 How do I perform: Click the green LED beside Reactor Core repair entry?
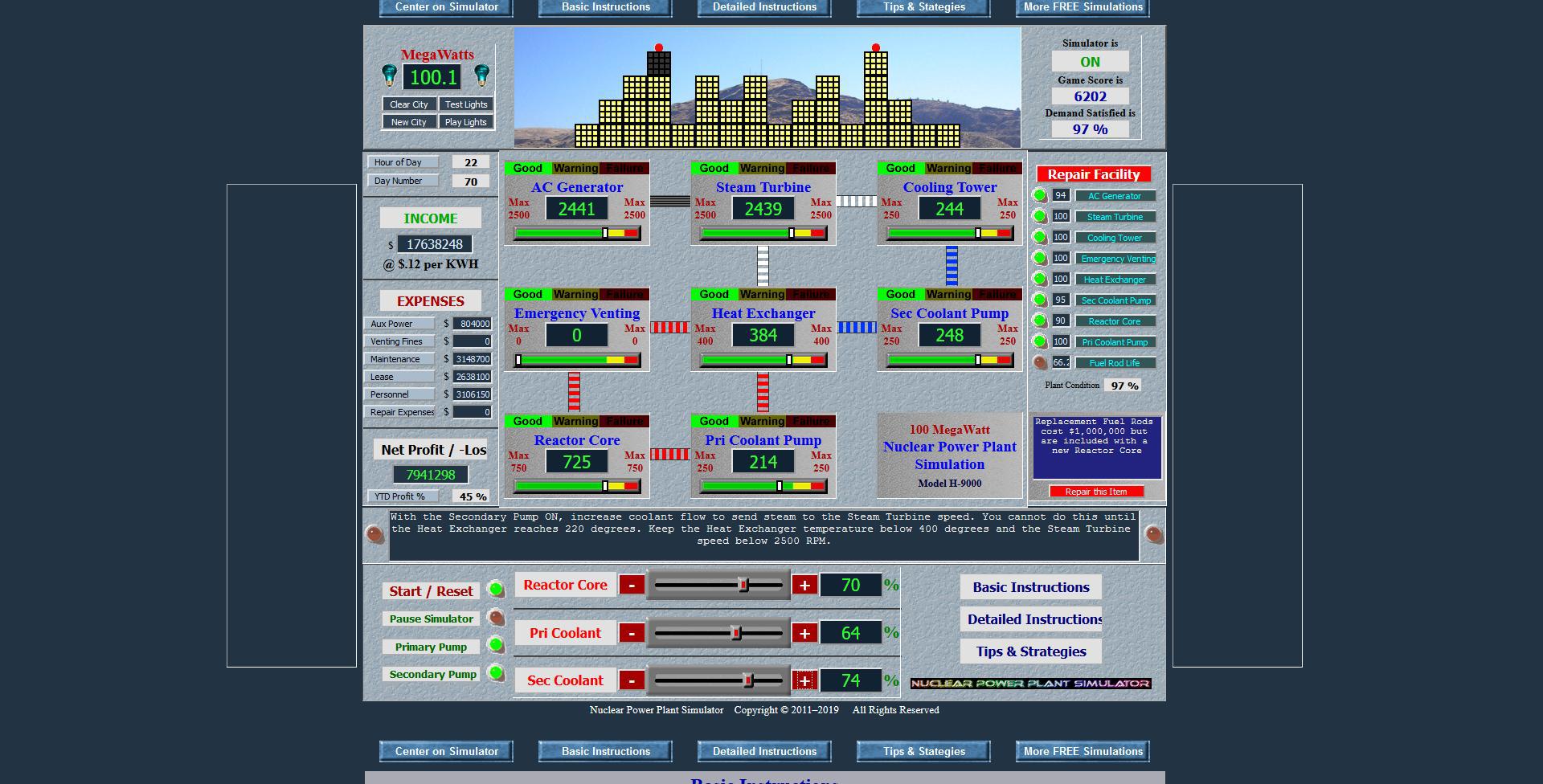(1040, 321)
